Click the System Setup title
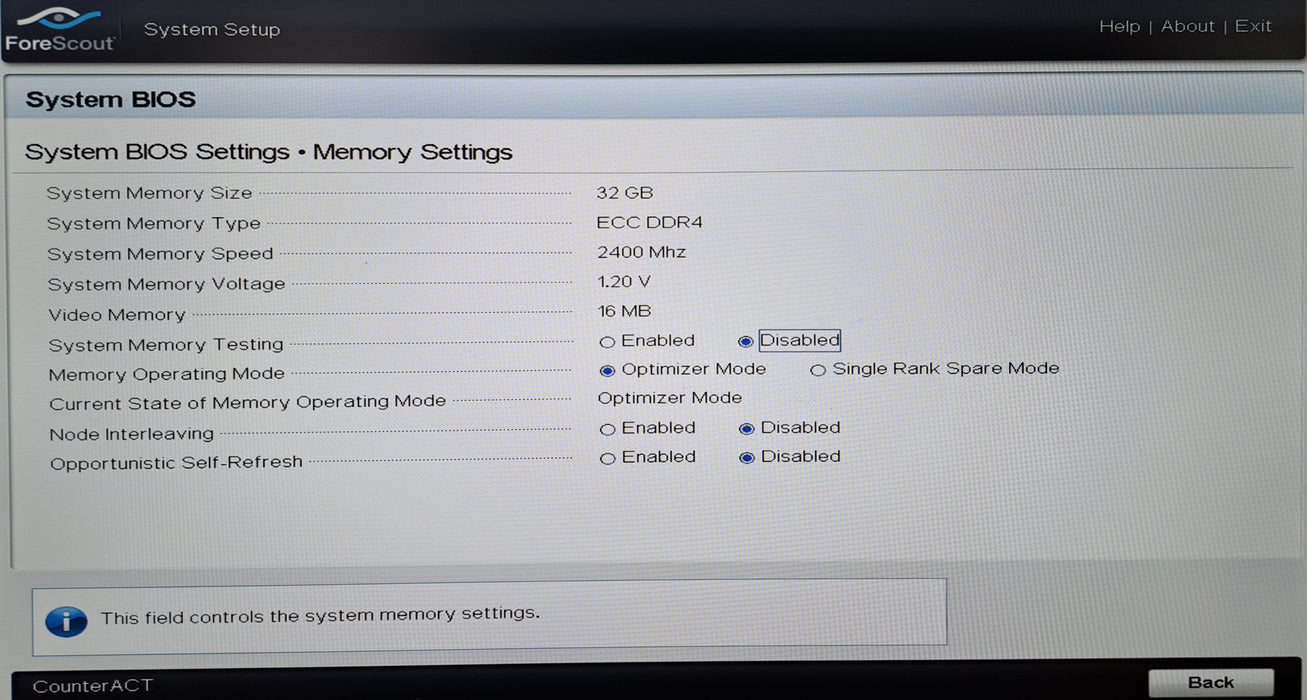The image size is (1307, 700). (x=212, y=30)
